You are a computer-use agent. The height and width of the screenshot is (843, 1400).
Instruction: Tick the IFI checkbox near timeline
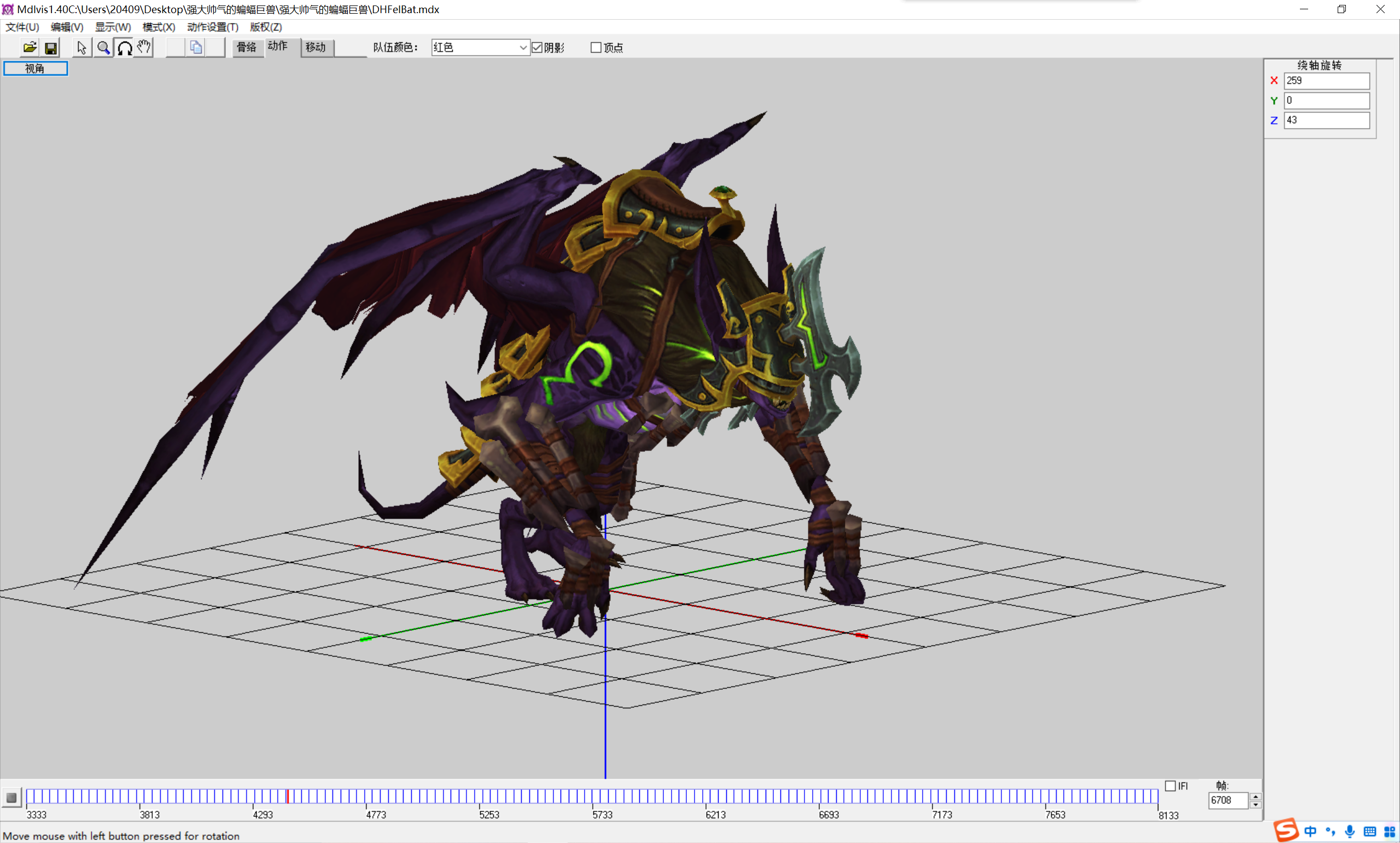tap(1170, 786)
